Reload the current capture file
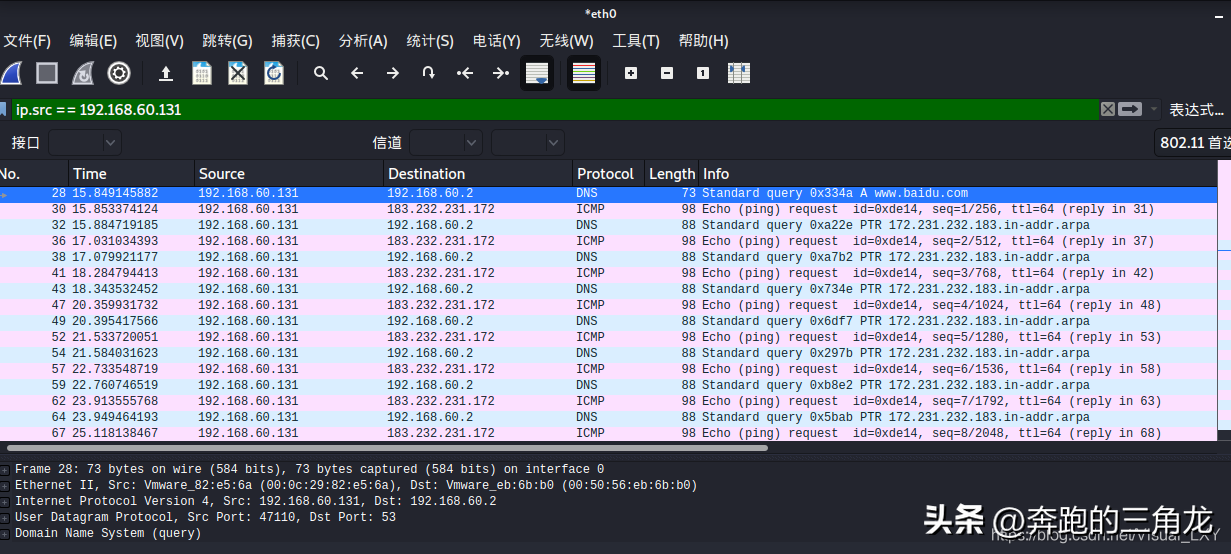 273,73
